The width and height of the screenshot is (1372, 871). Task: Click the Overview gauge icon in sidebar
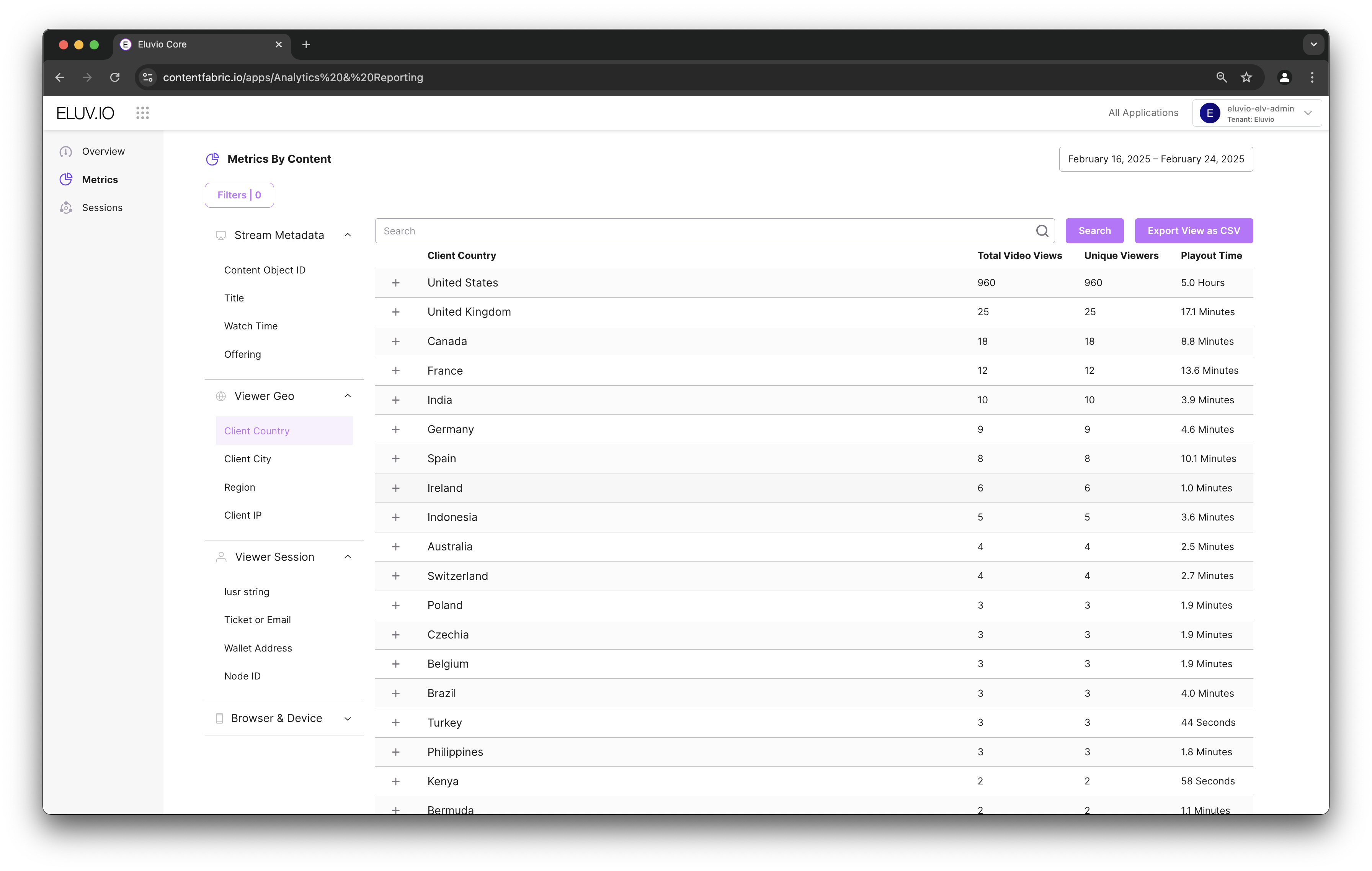[66, 152]
